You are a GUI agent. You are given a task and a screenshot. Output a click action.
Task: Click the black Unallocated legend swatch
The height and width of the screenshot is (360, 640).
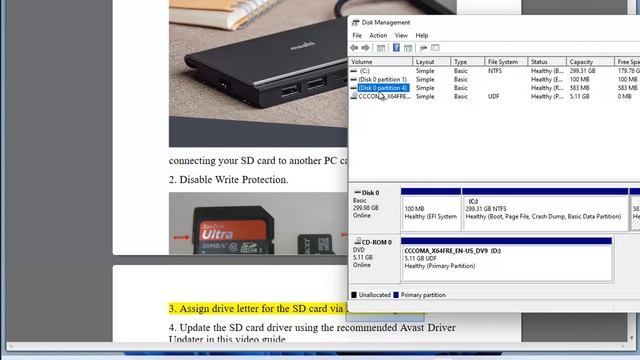pos(354,295)
